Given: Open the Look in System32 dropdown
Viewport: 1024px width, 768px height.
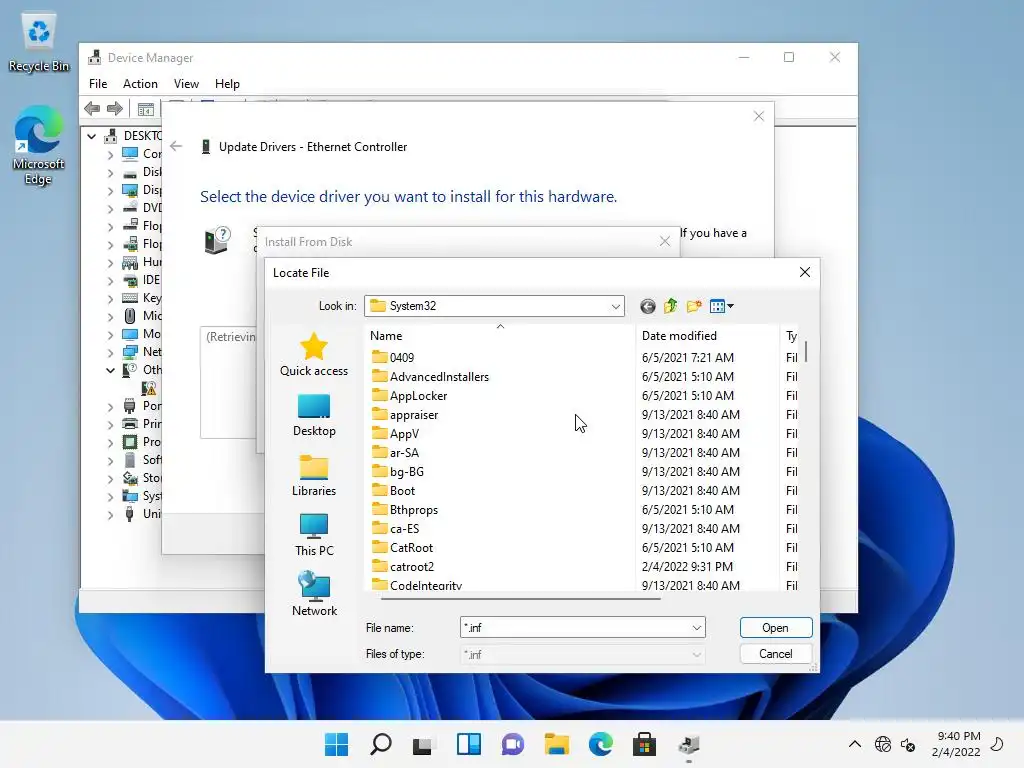Looking at the screenshot, I should 615,306.
